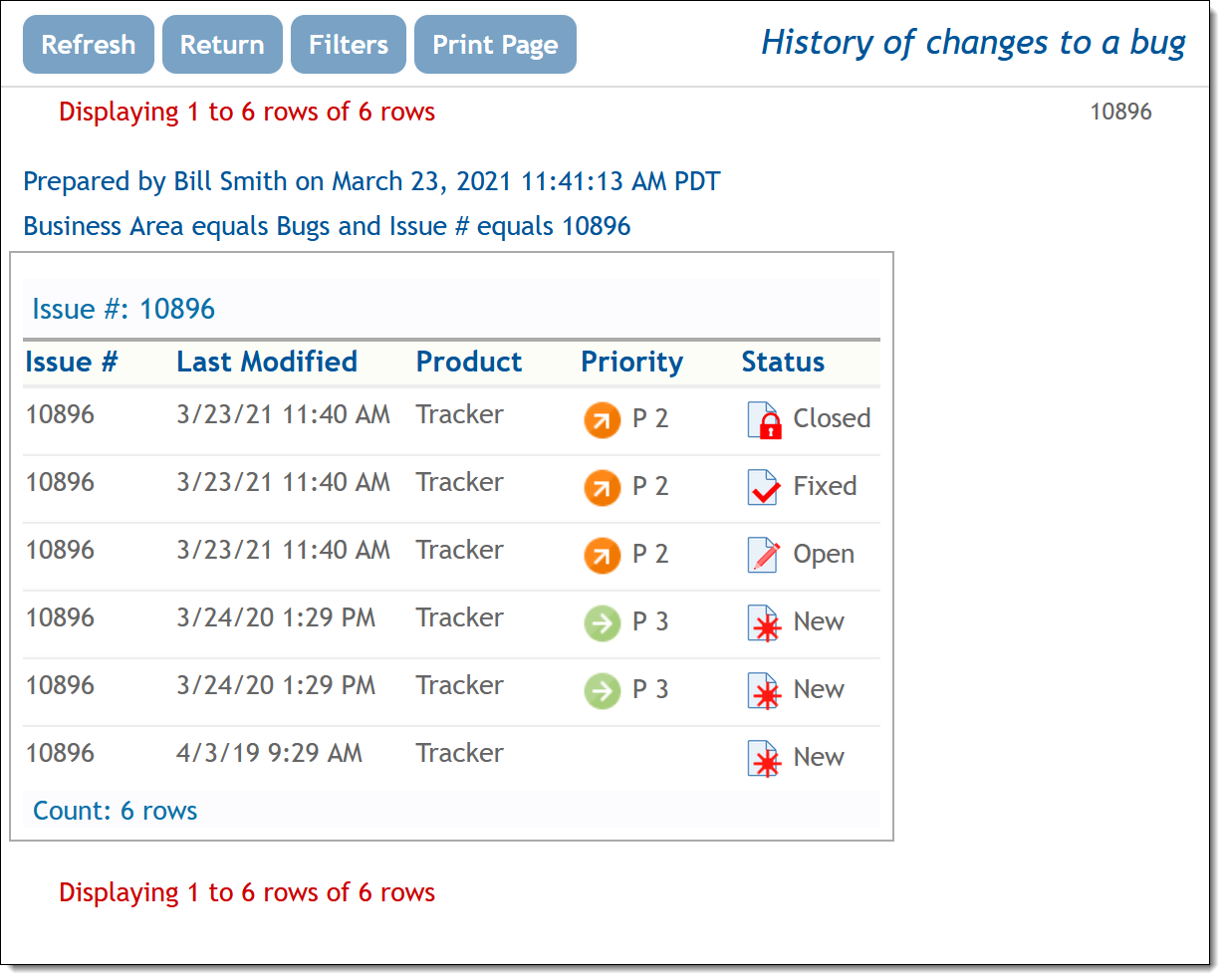Click the New status icon in the 4/3/19 row
This screenshot has width=1225, height=980.
tap(764, 759)
